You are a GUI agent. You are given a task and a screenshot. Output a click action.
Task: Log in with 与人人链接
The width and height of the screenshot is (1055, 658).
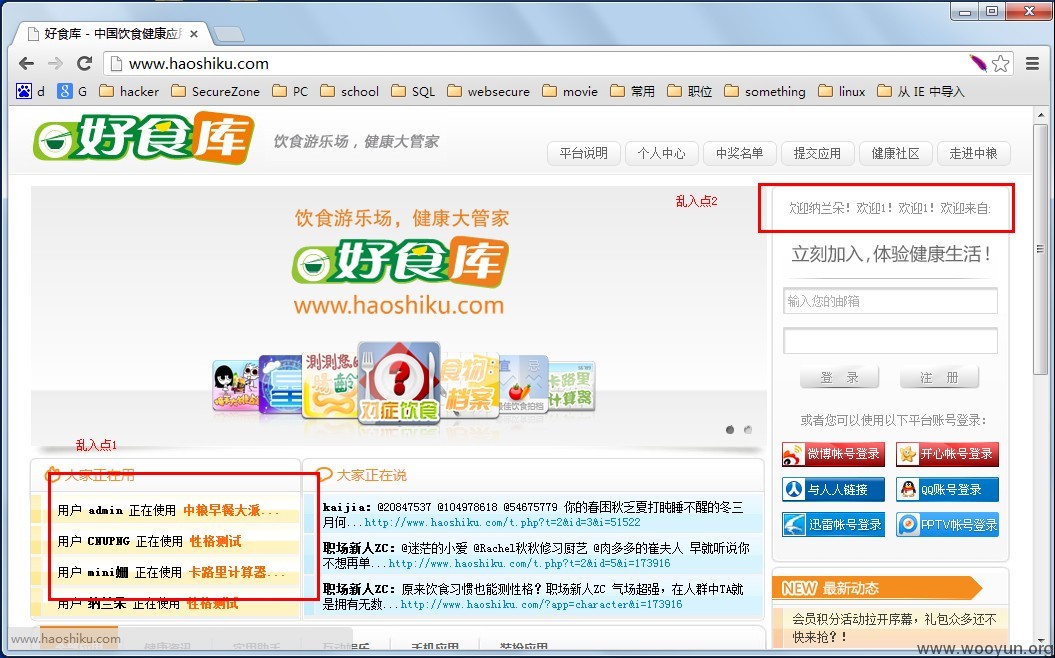pyautogui.click(x=833, y=489)
